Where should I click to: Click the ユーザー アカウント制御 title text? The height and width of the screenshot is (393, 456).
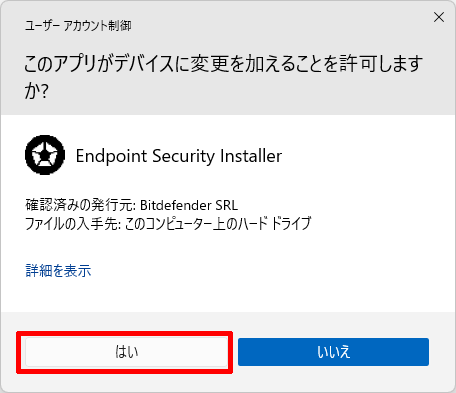coord(78,25)
